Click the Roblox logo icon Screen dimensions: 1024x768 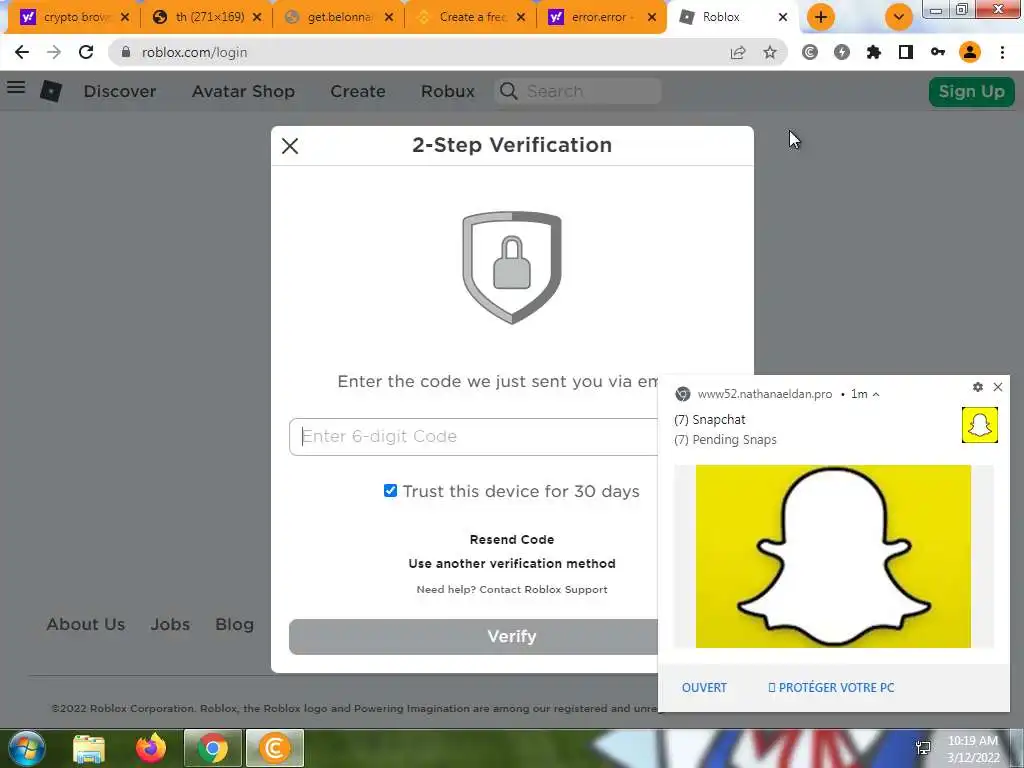click(51, 91)
